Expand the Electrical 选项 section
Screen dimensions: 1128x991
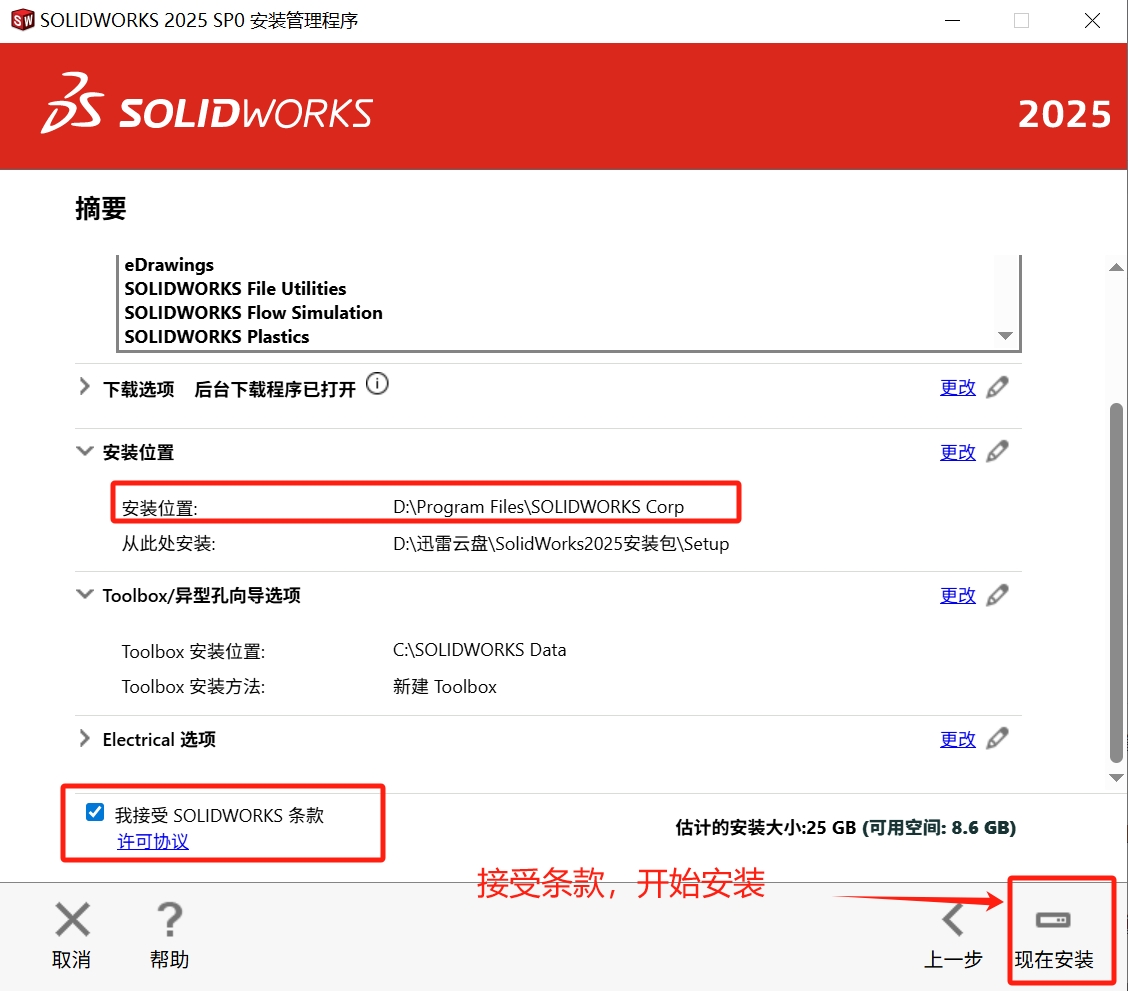[84, 739]
